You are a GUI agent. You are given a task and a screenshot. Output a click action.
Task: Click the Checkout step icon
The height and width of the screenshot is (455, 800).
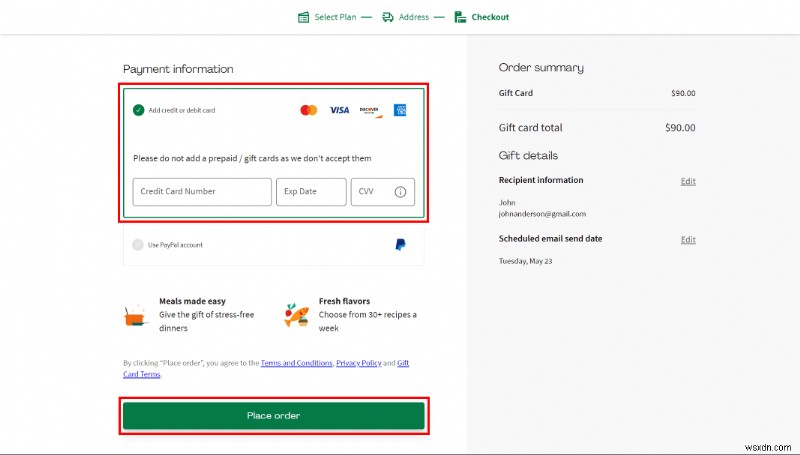click(460, 17)
